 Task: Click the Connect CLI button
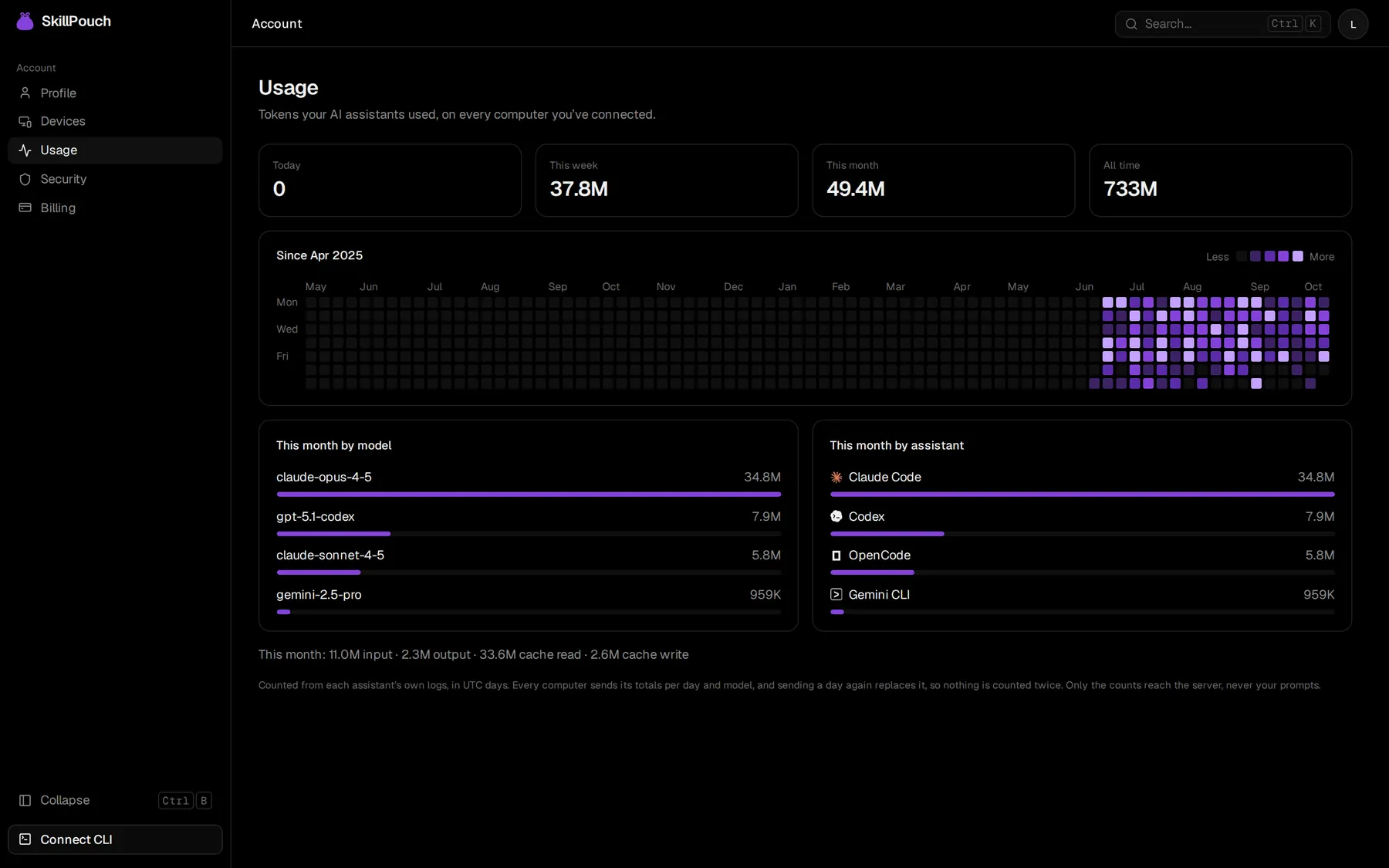(115, 839)
